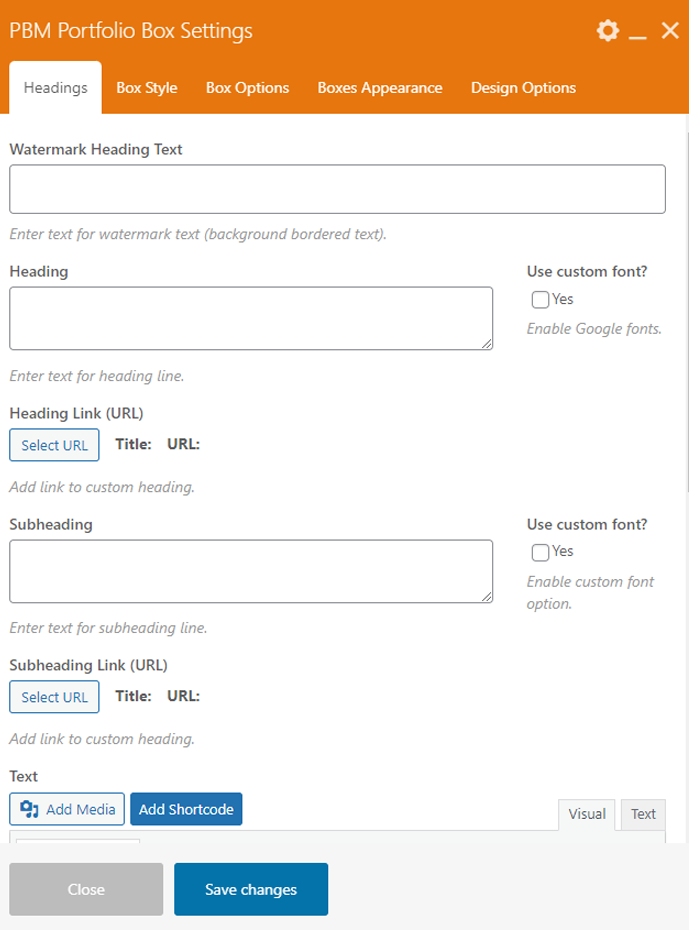This screenshot has width=689, height=930.
Task: Click the Add Media button
Action: click(68, 809)
